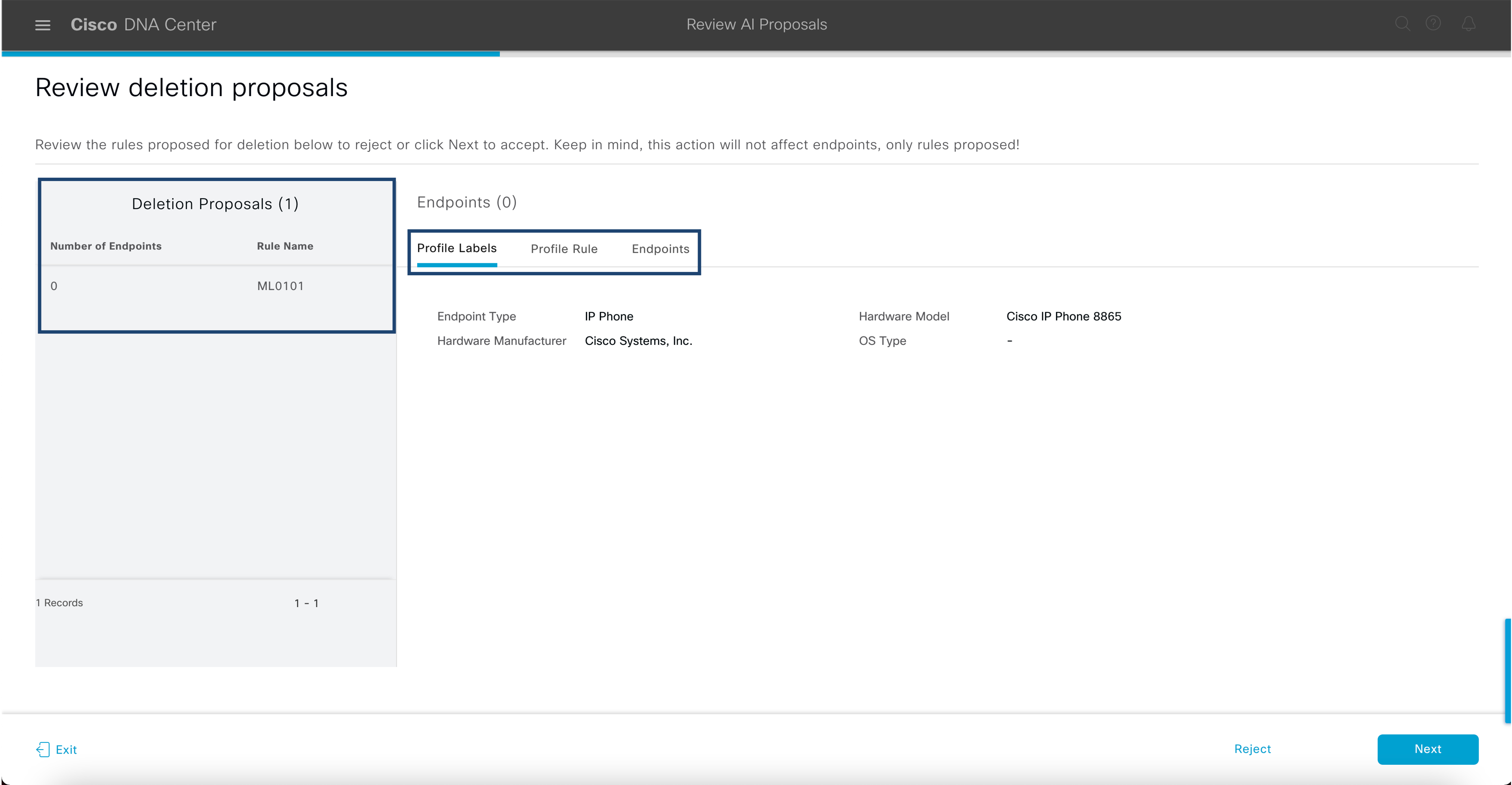Scroll the deletion proposals panel
The width and height of the screenshot is (1512, 785).
(215, 420)
